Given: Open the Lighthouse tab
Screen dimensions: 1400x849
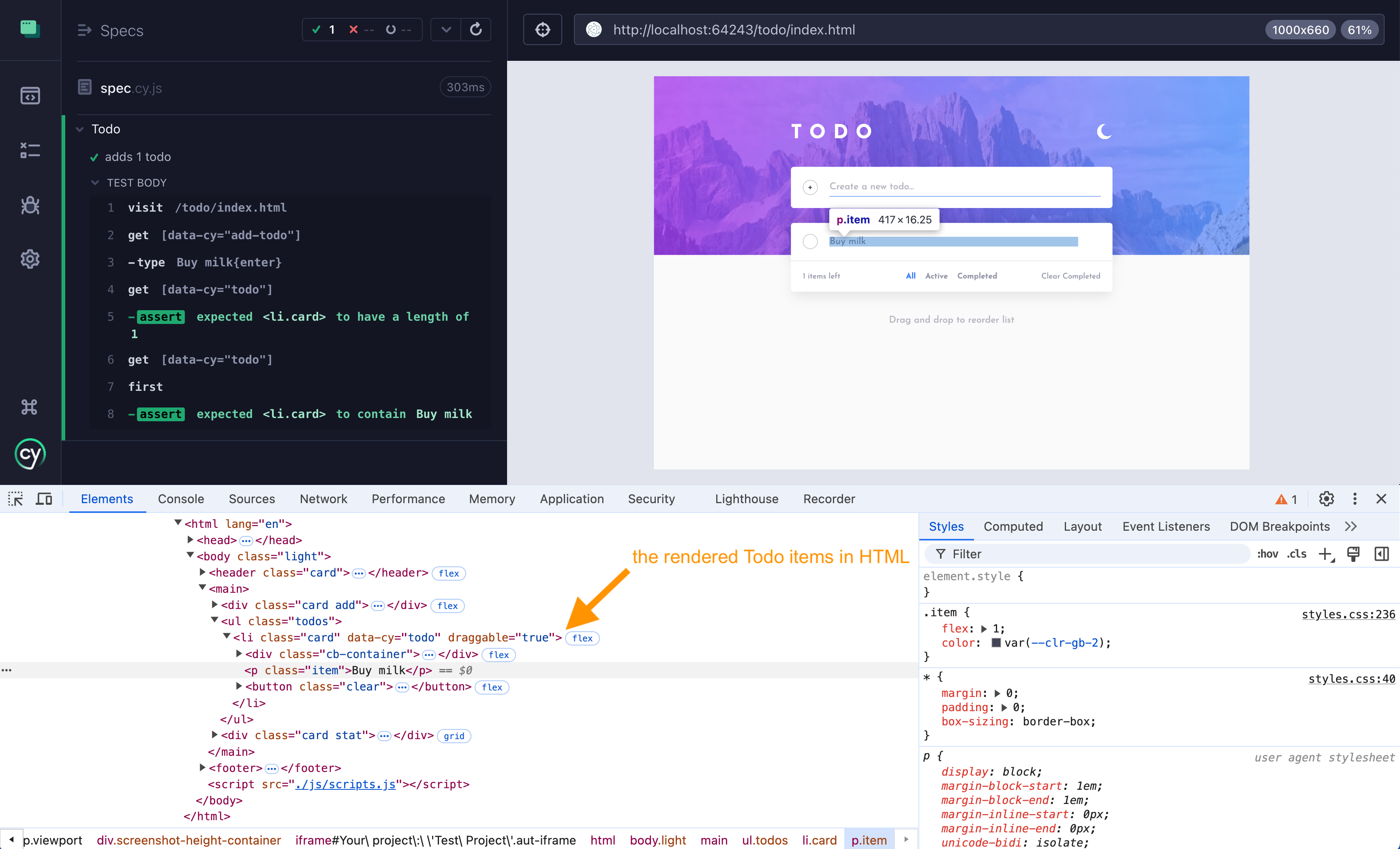Looking at the screenshot, I should pyautogui.click(x=747, y=499).
